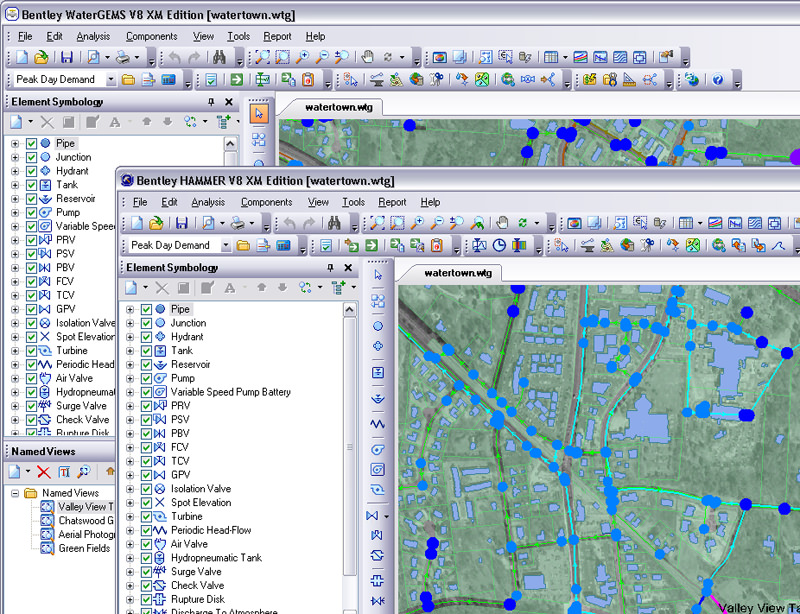The height and width of the screenshot is (614, 800).
Task: Select Turbine tool in HAMMER layout toolbar
Action: (x=378, y=490)
